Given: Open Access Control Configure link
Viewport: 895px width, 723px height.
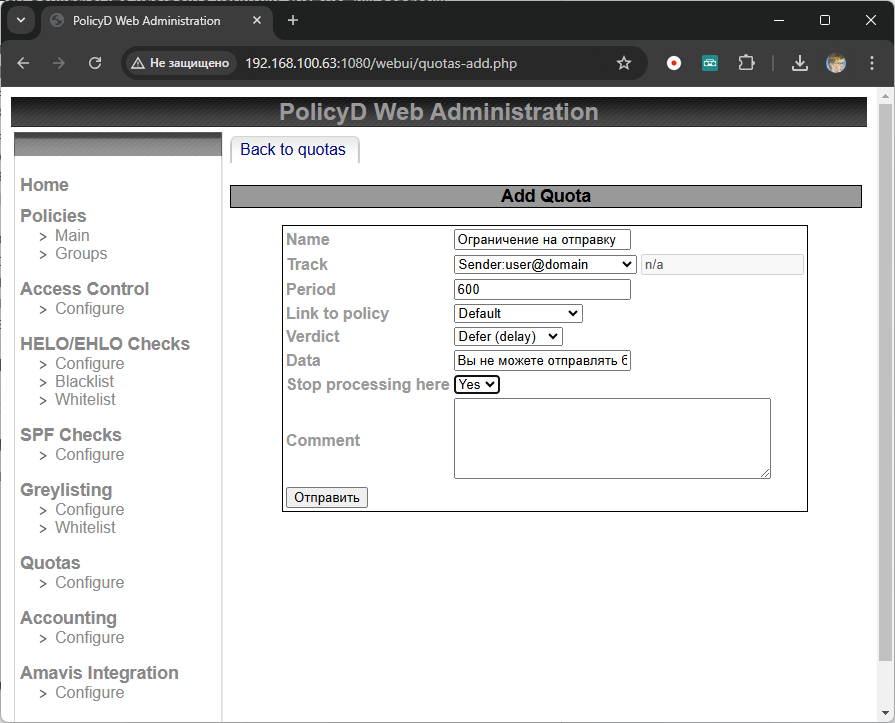Looking at the screenshot, I should tap(90, 309).
